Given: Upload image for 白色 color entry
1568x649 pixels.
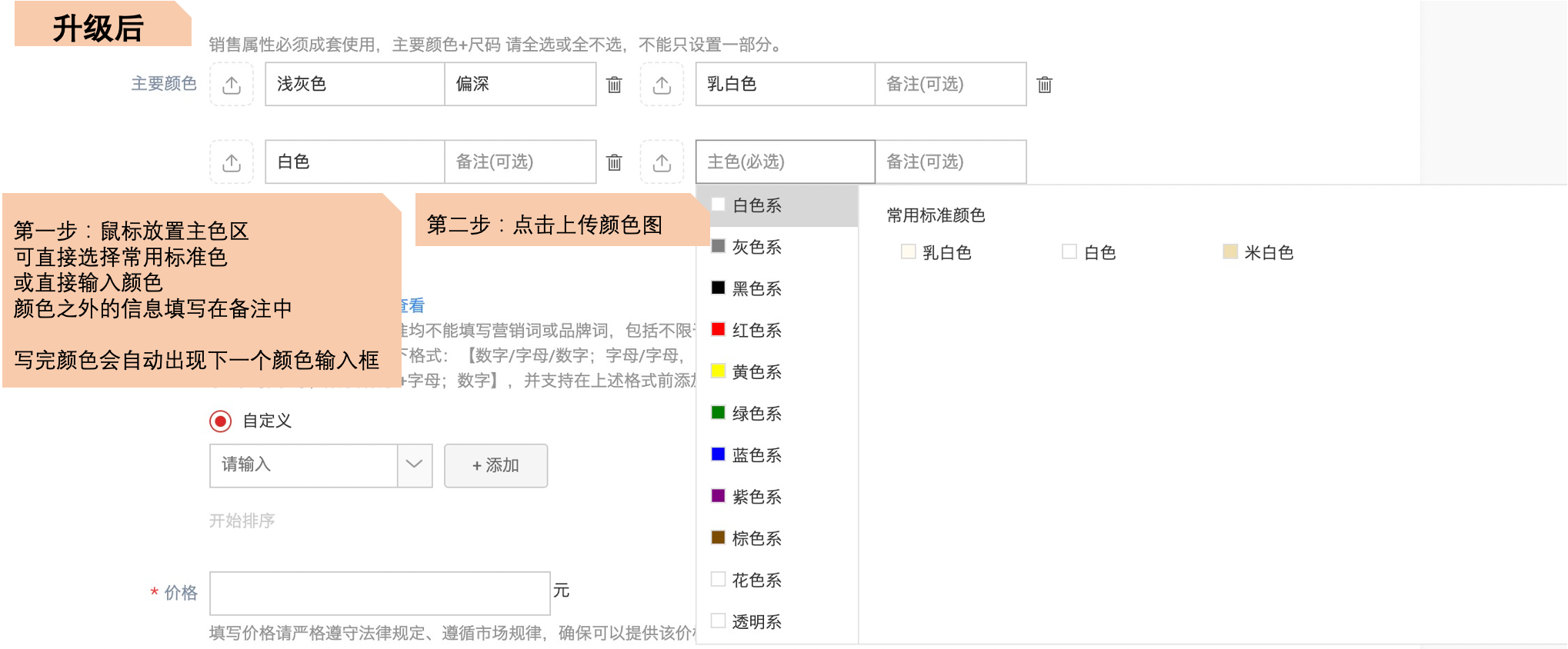Looking at the screenshot, I should click(232, 162).
